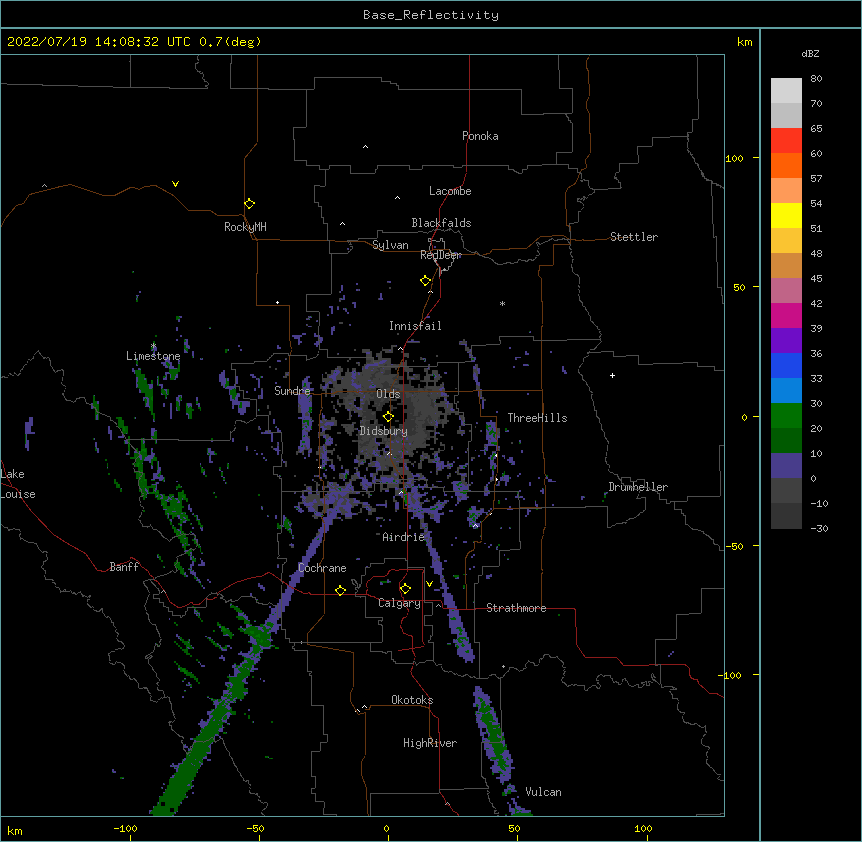Click the white plus marker north of Drumheller
Screen dimensions: 862x842
[612, 375]
